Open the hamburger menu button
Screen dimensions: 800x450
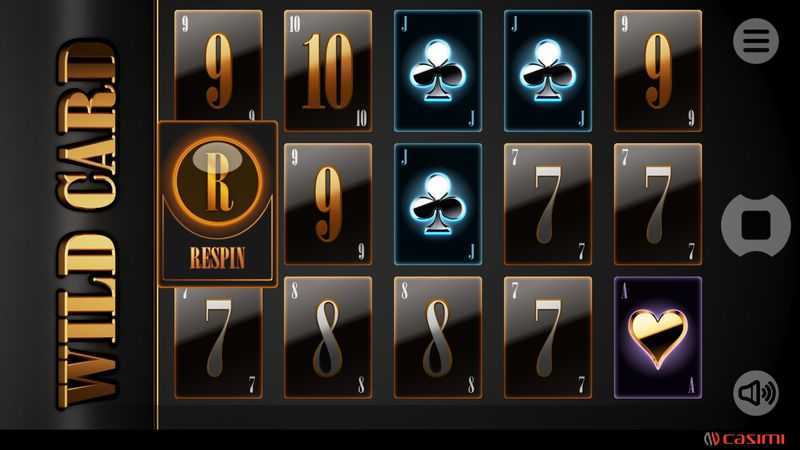pyautogui.click(x=756, y=40)
